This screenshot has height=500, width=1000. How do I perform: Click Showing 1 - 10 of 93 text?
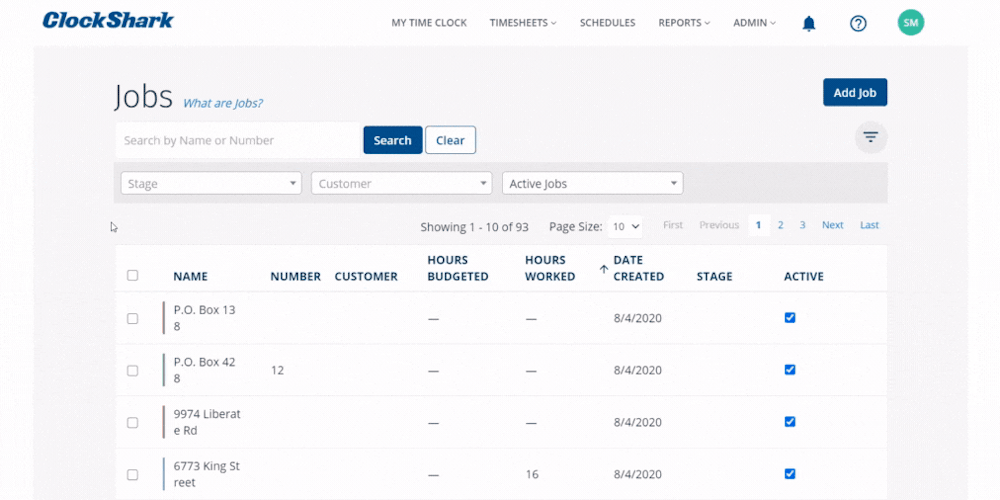[474, 226]
